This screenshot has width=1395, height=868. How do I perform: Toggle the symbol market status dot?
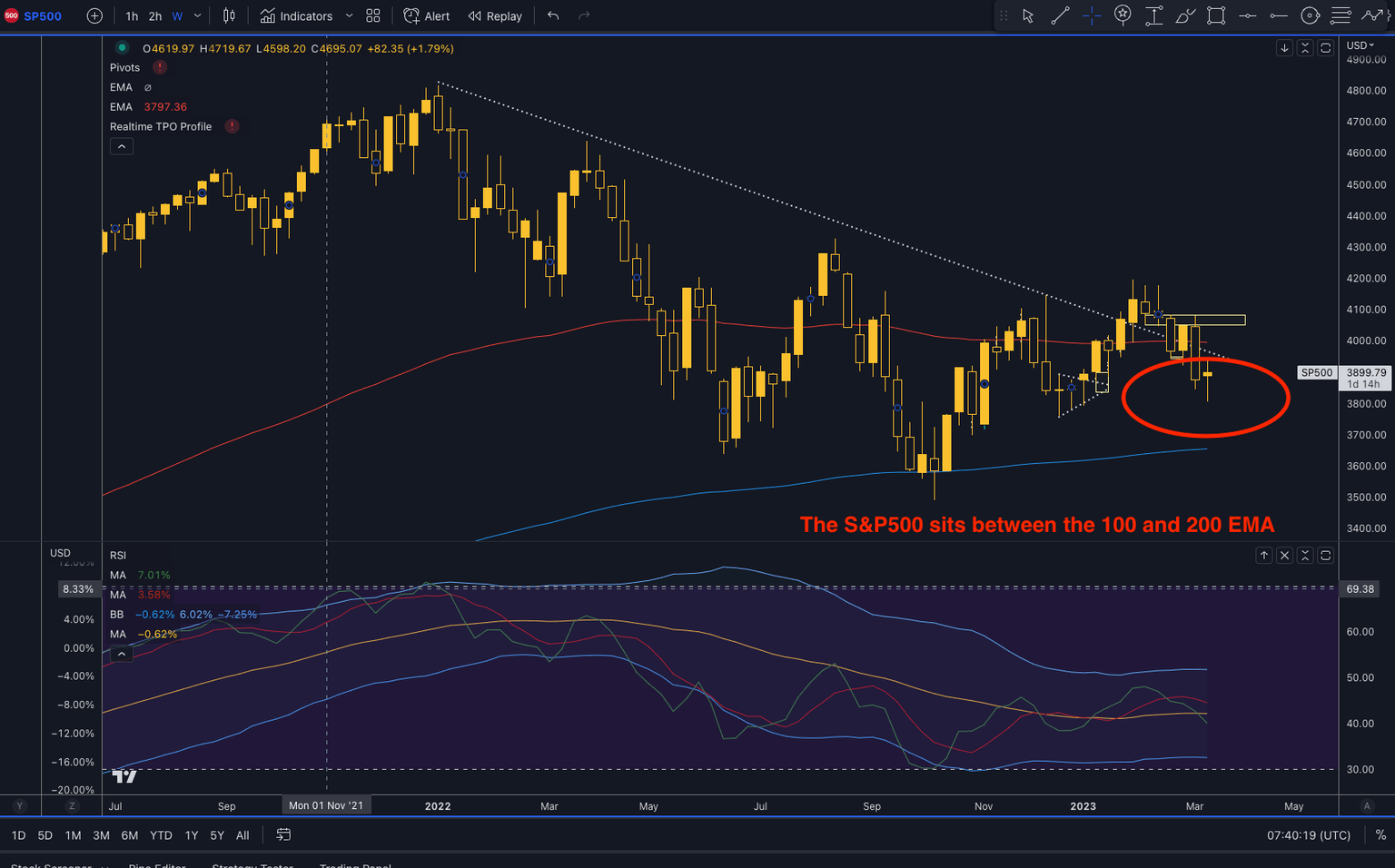pyautogui.click(x=122, y=48)
